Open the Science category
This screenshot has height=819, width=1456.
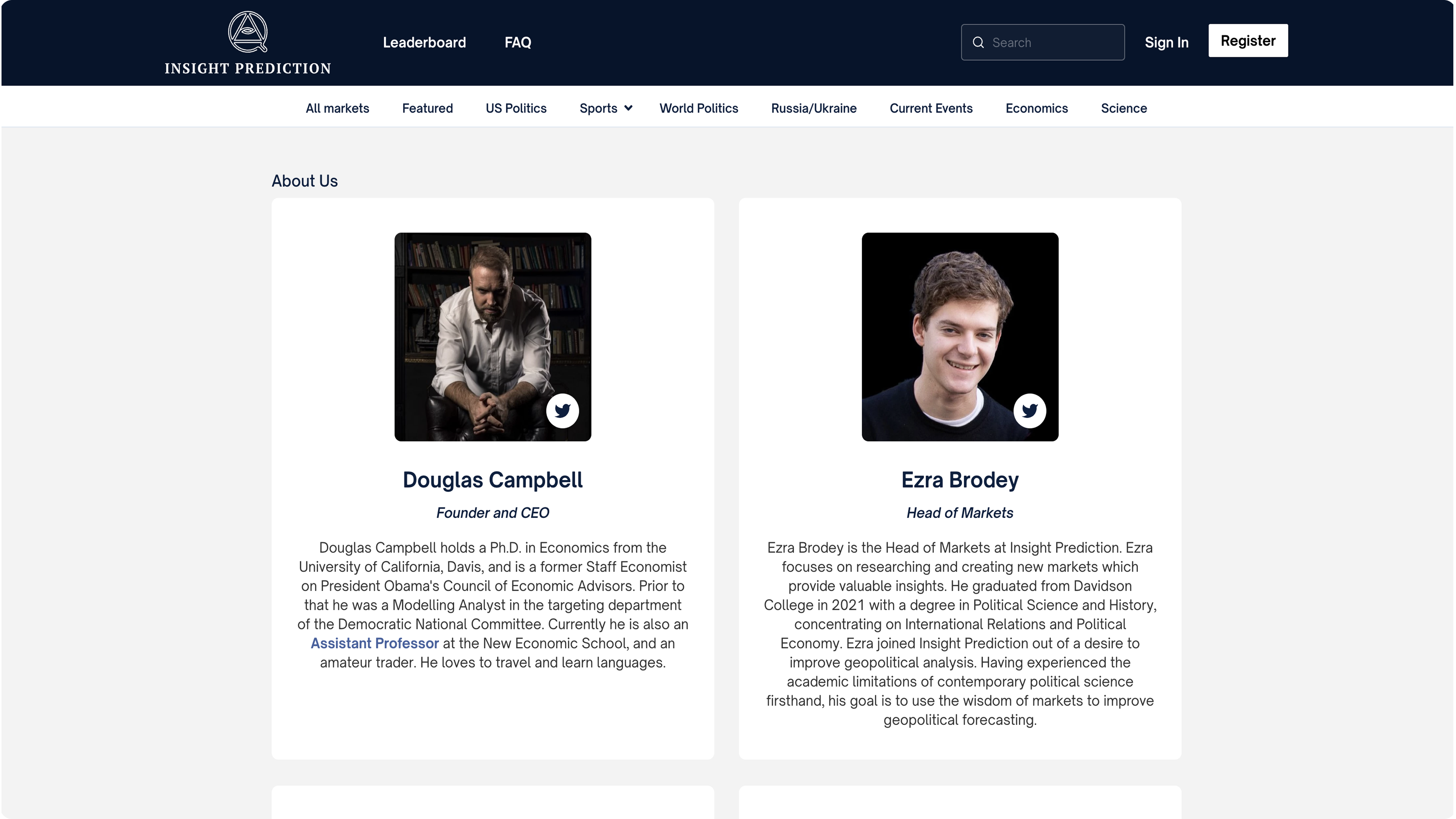pyautogui.click(x=1123, y=108)
